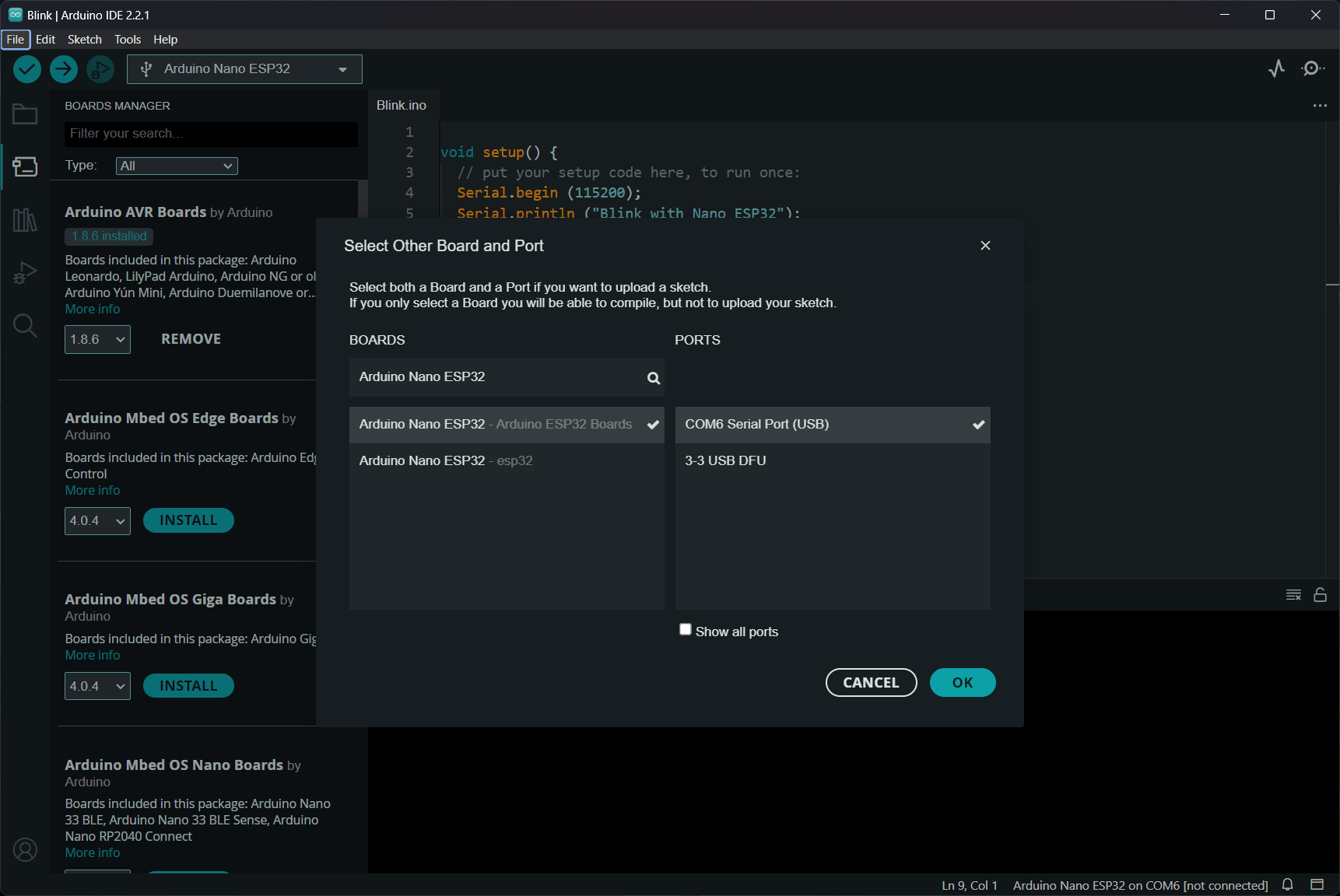Screen dimensions: 1340x896
Task: Click the user account profile icon
Action: (x=25, y=850)
